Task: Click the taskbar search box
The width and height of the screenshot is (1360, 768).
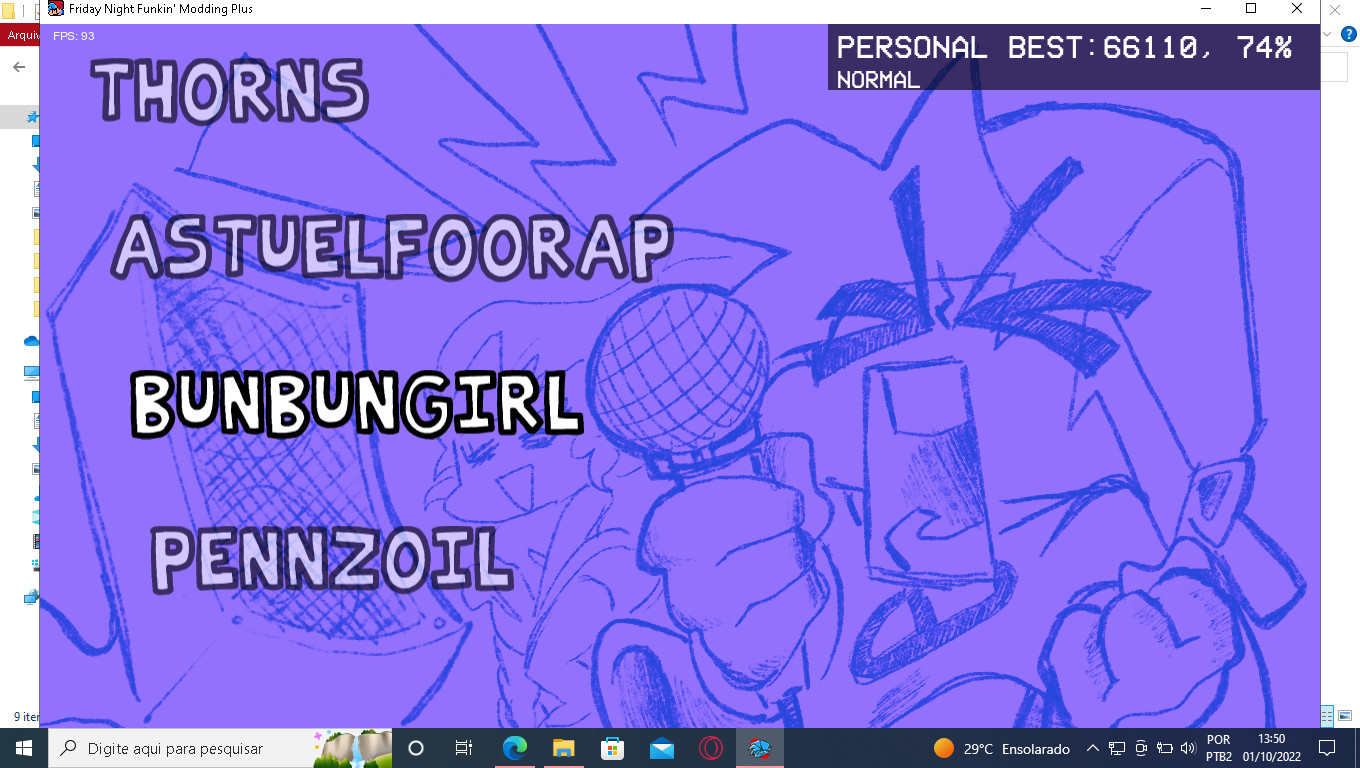Action: point(221,748)
